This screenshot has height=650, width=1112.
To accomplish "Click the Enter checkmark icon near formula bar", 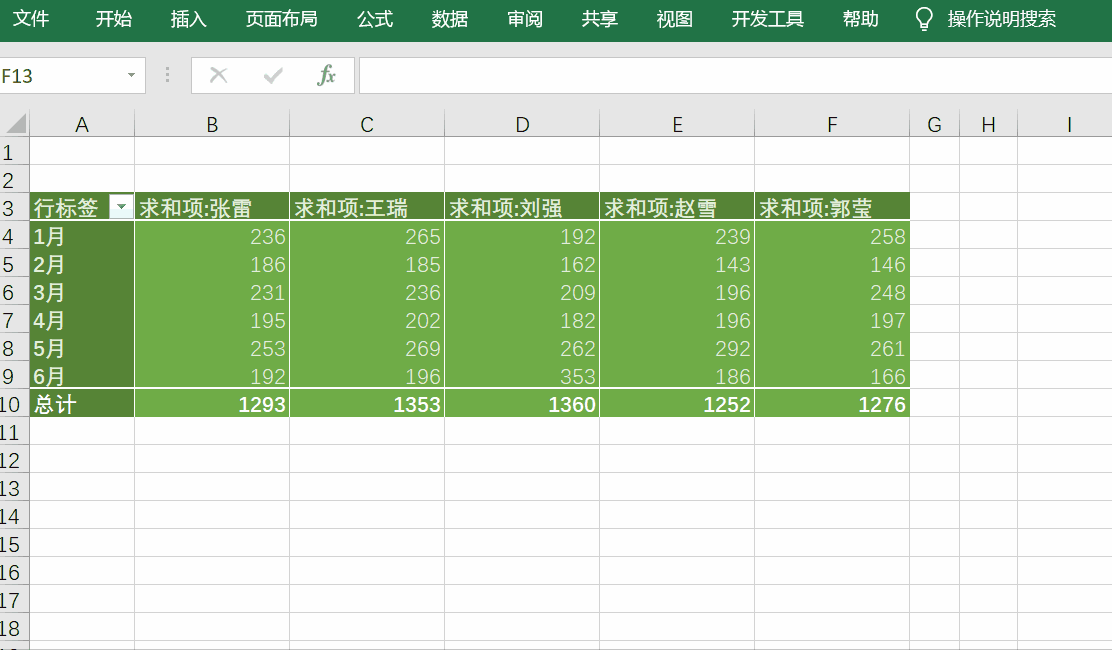I will point(270,75).
